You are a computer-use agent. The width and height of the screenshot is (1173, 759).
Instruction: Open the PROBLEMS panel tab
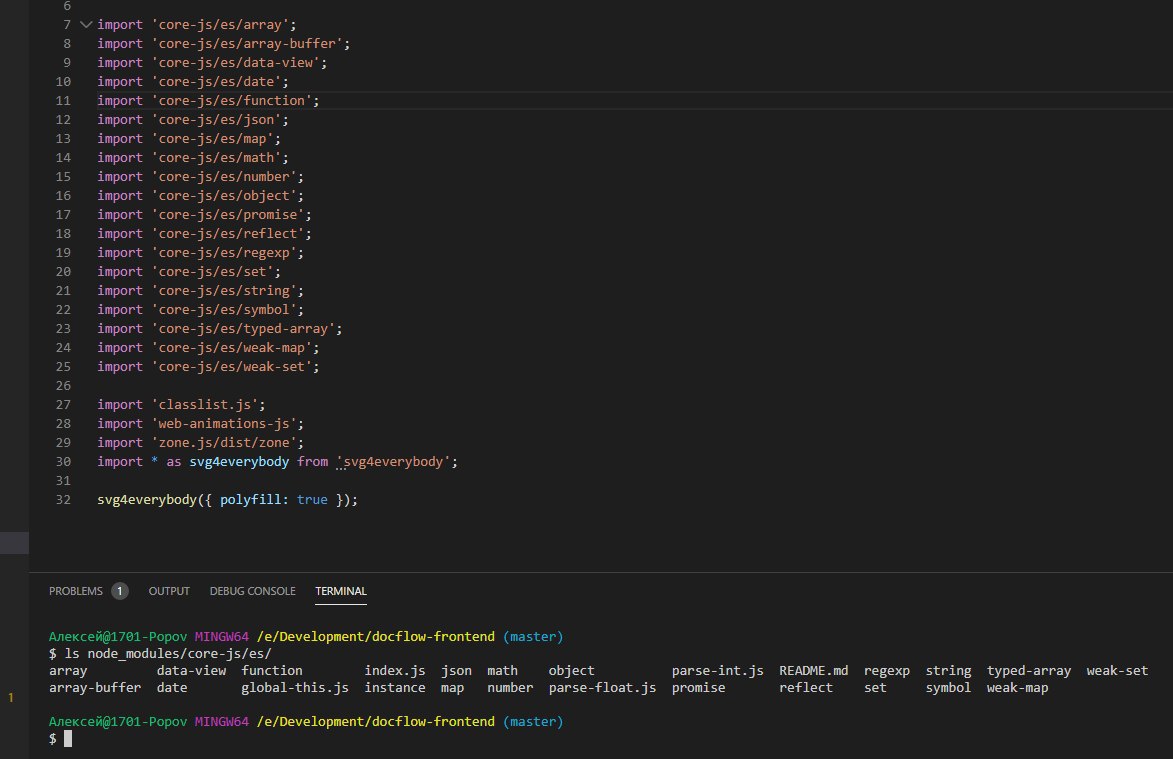click(x=75, y=591)
